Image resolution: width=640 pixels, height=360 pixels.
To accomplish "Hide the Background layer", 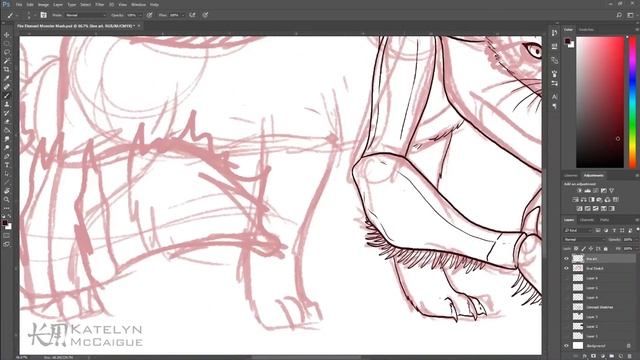I will 566,346.
